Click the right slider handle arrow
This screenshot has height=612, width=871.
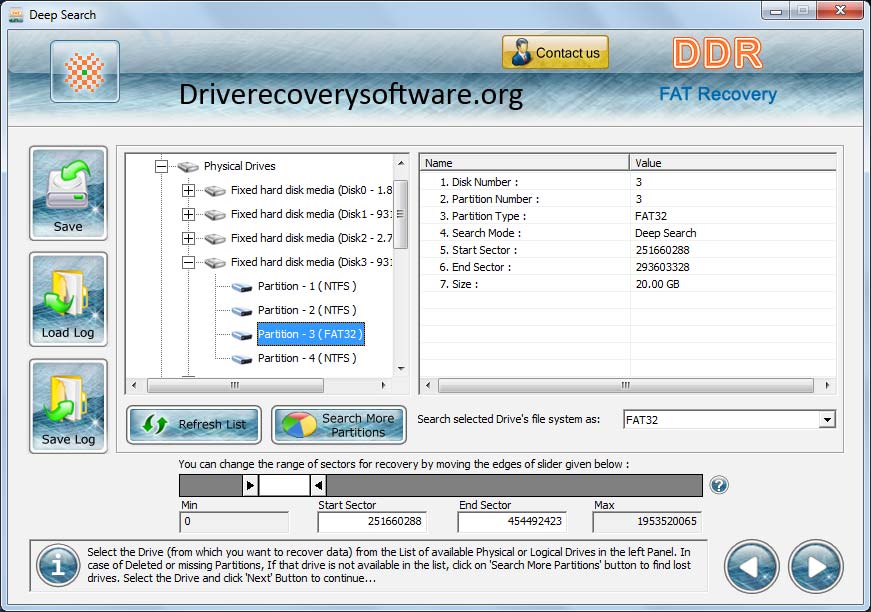(318, 485)
